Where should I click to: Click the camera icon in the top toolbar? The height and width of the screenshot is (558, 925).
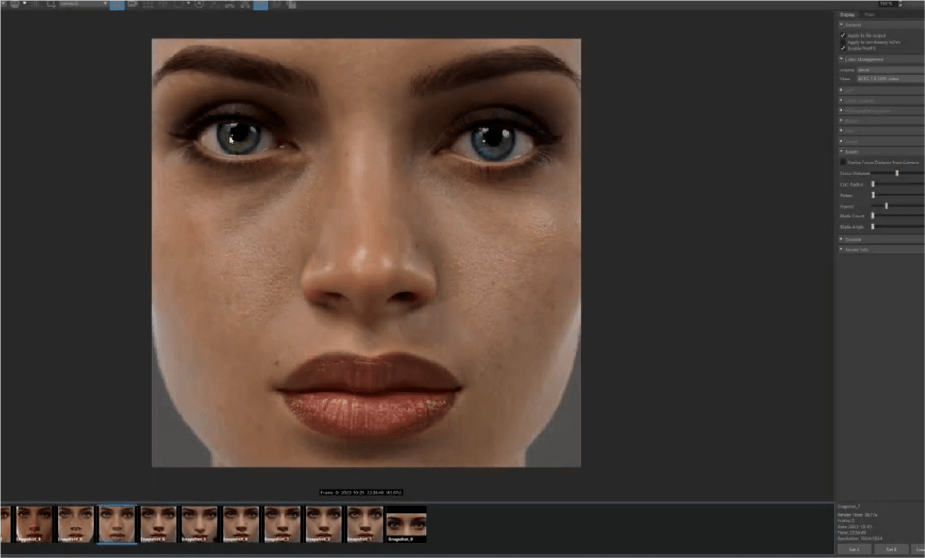click(132, 4)
